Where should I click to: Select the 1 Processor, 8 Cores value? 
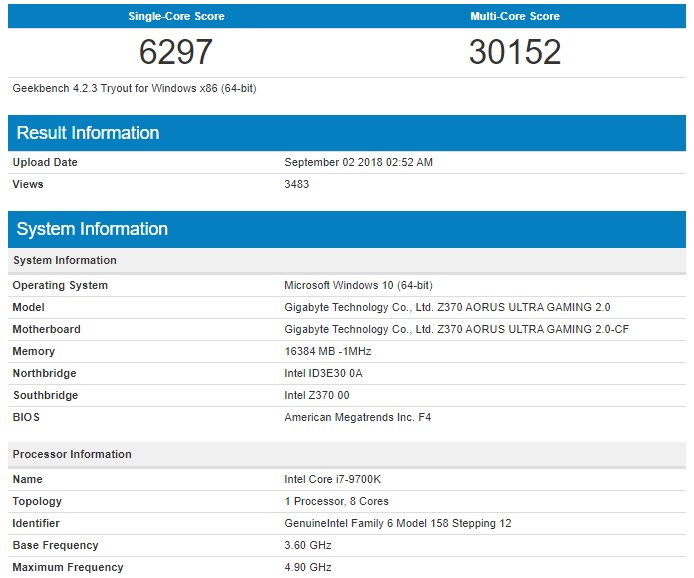tap(336, 501)
